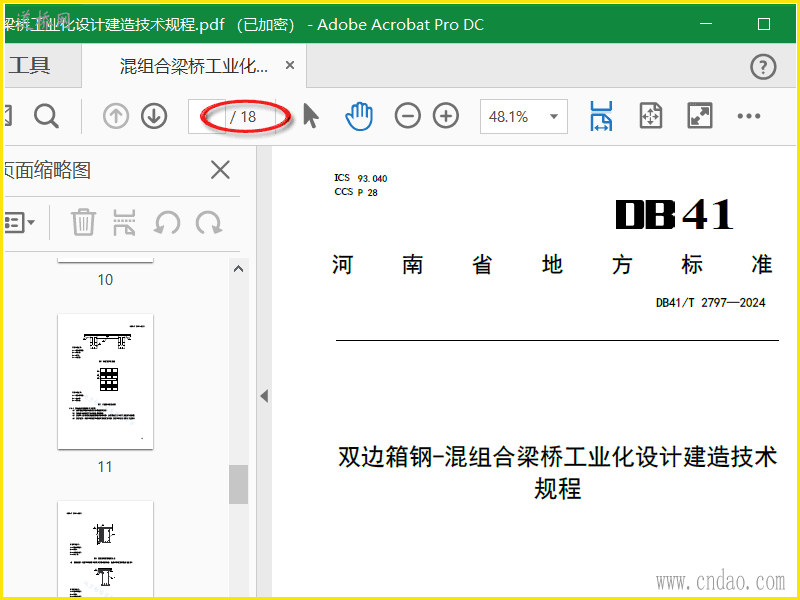Close the page thumbnails panel
This screenshot has width=800, height=600.
coord(220,170)
